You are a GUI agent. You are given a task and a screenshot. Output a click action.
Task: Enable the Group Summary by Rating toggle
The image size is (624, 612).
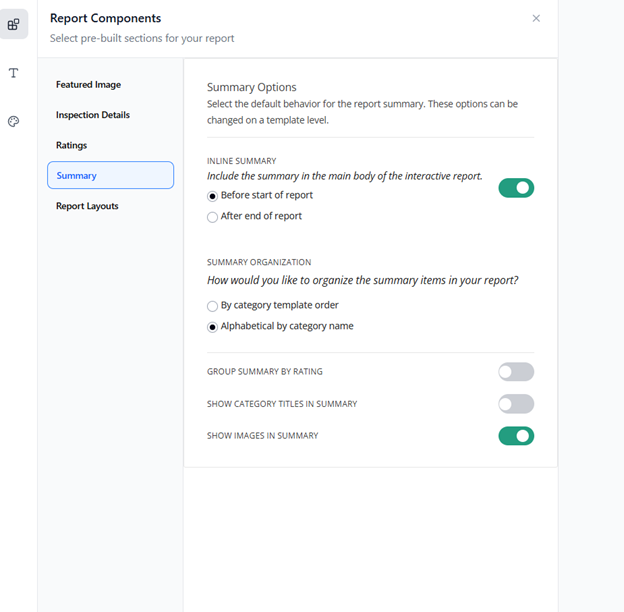pyautogui.click(x=516, y=372)
